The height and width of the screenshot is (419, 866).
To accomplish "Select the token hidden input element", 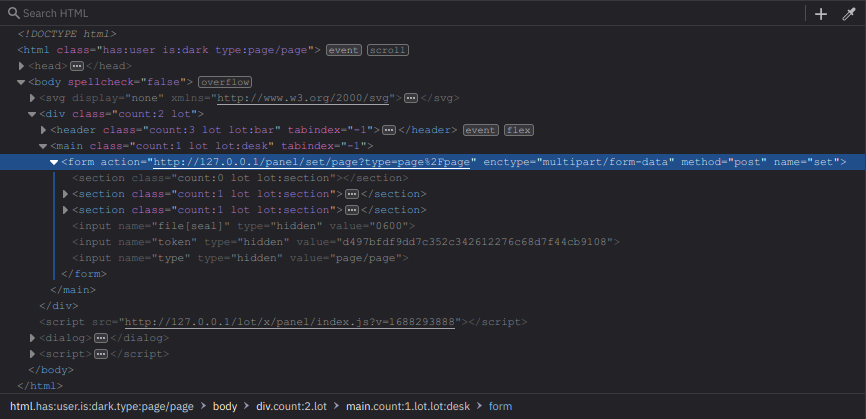I will pos(346,242).
